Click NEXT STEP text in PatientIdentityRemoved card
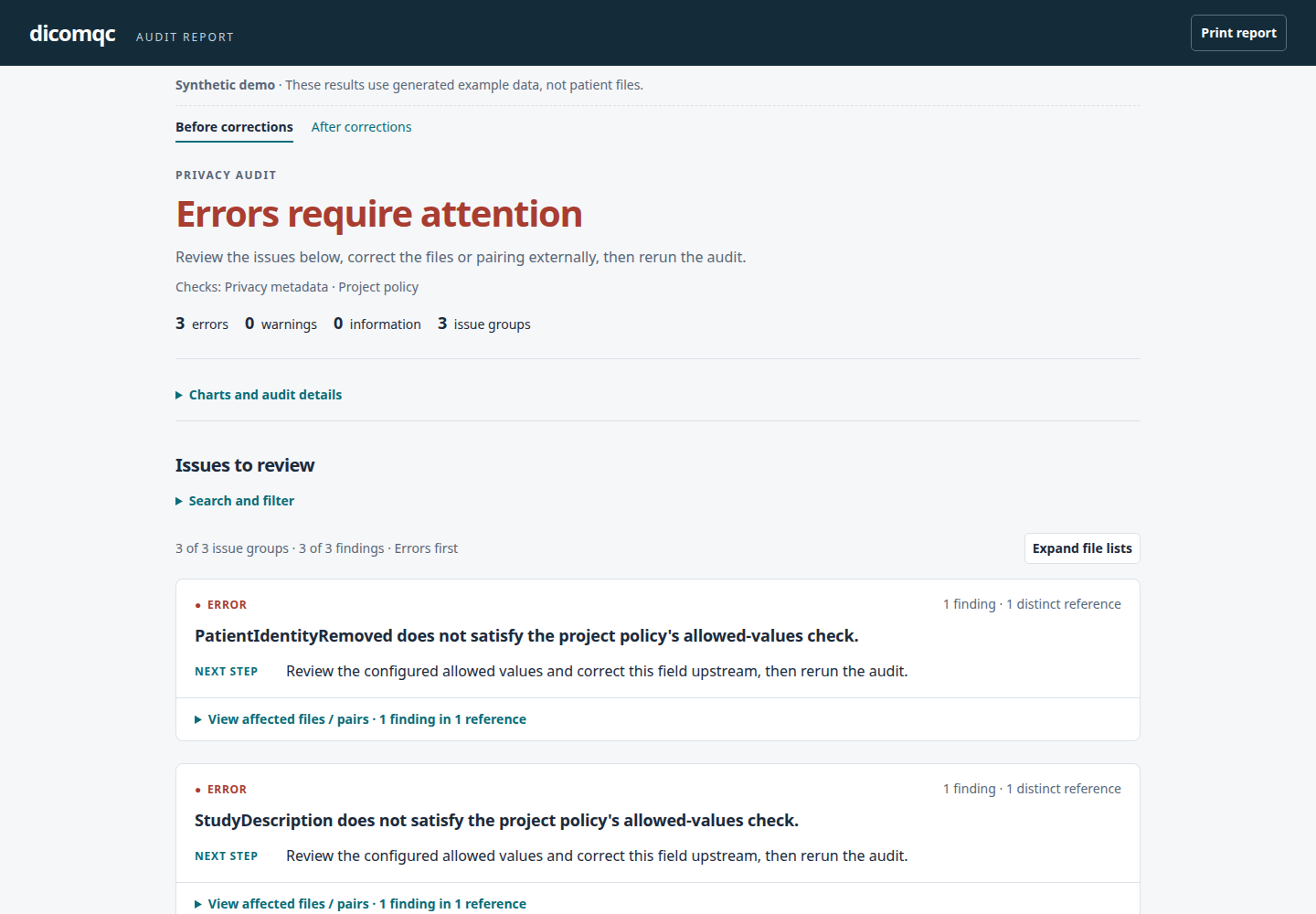This screenshot has width=1316, height=914. pos(227,672)
